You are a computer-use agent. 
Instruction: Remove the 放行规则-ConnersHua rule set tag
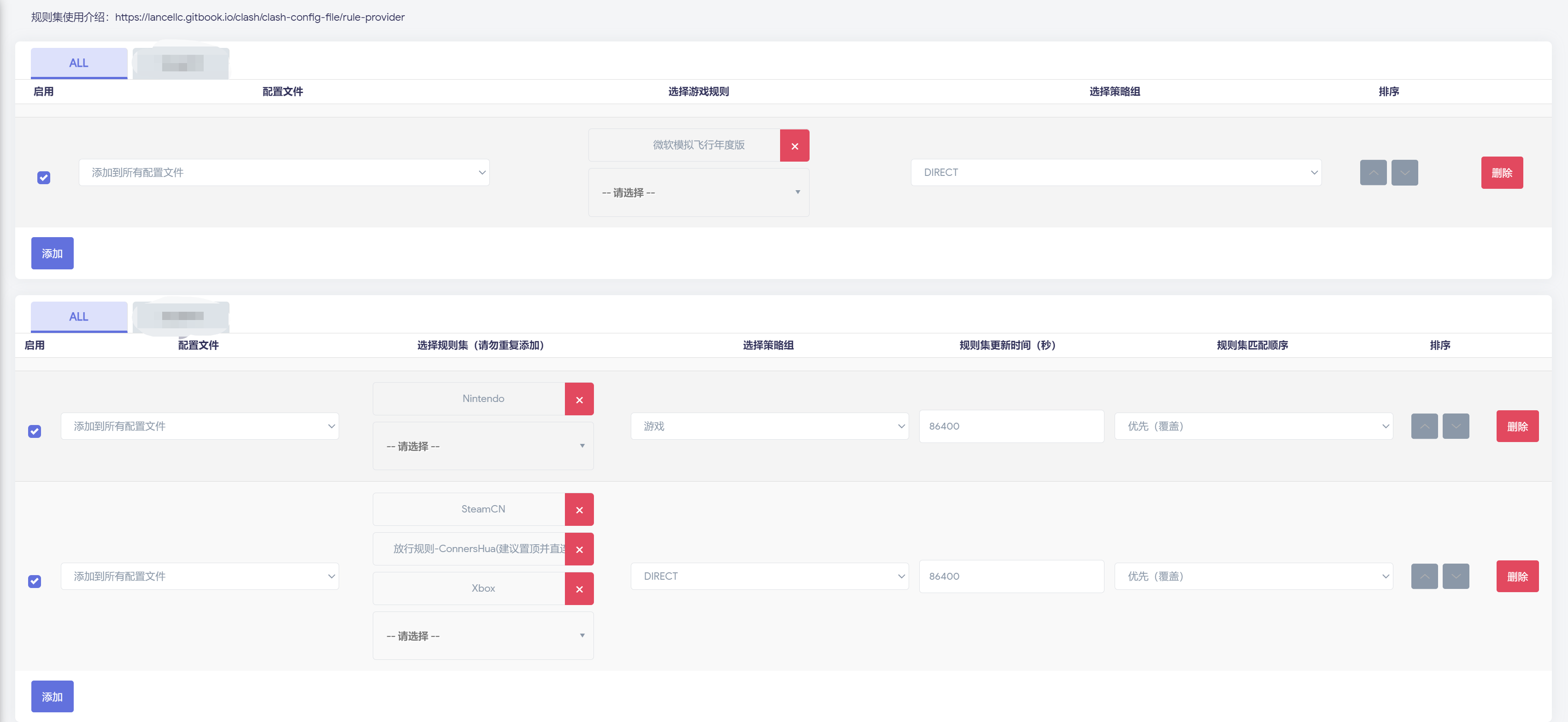(x=579, y=549)
